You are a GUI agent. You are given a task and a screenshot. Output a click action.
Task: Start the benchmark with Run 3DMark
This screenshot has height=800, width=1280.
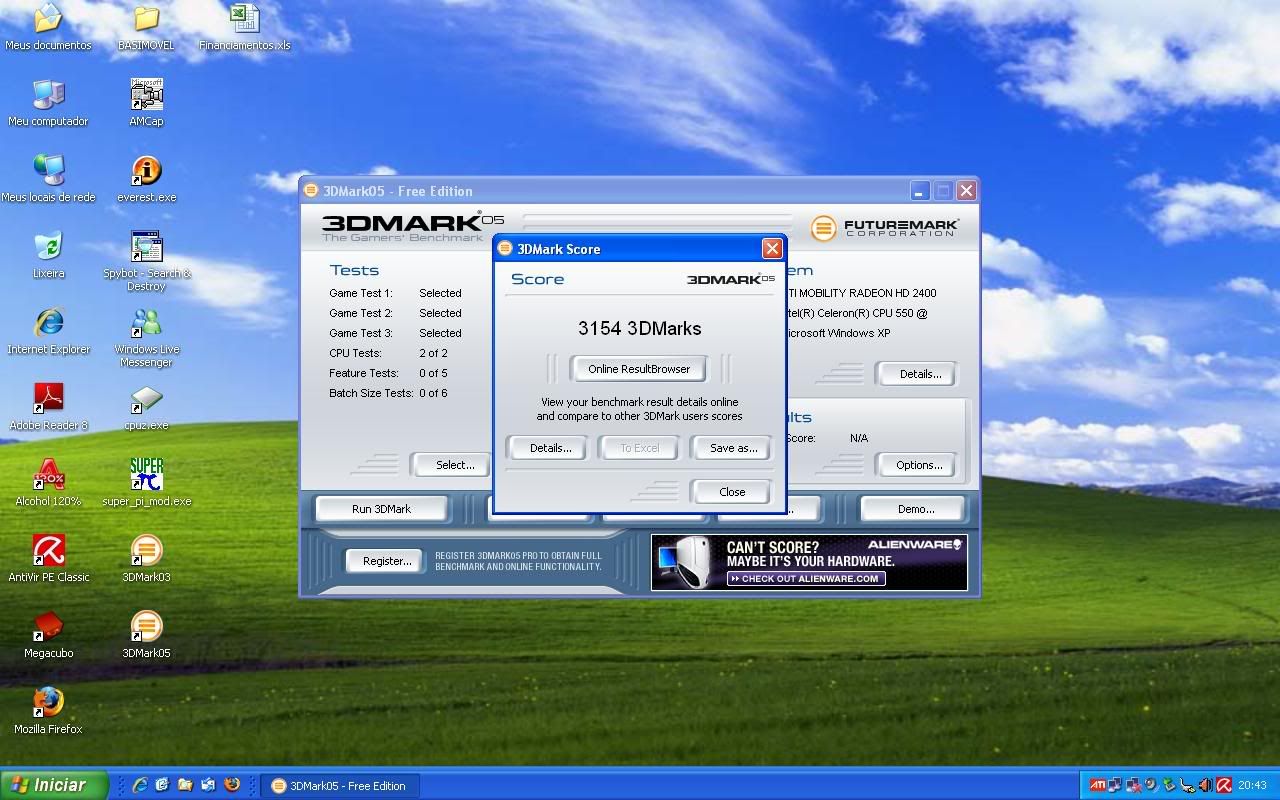click(382, 508)
